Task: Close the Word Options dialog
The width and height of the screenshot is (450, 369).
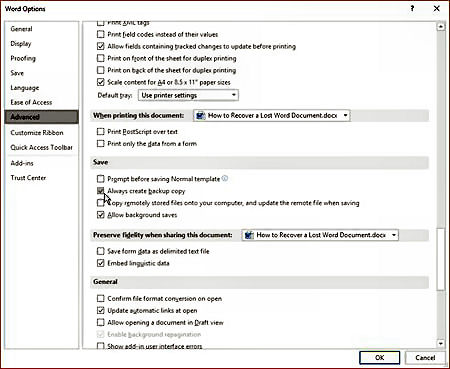Action: 437,9
